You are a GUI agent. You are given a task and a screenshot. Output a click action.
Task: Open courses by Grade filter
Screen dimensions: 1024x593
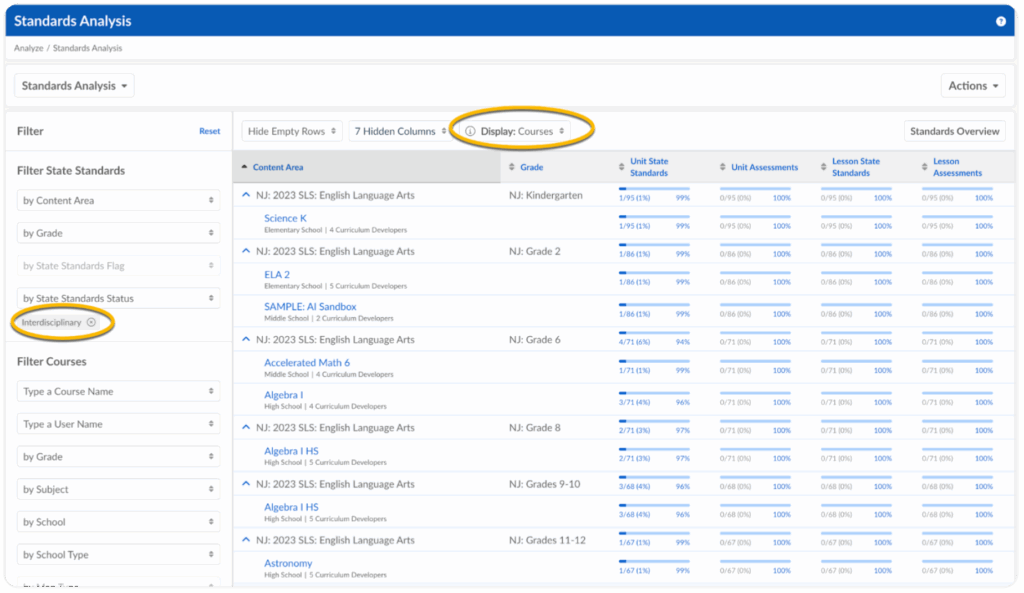point(118,457)
